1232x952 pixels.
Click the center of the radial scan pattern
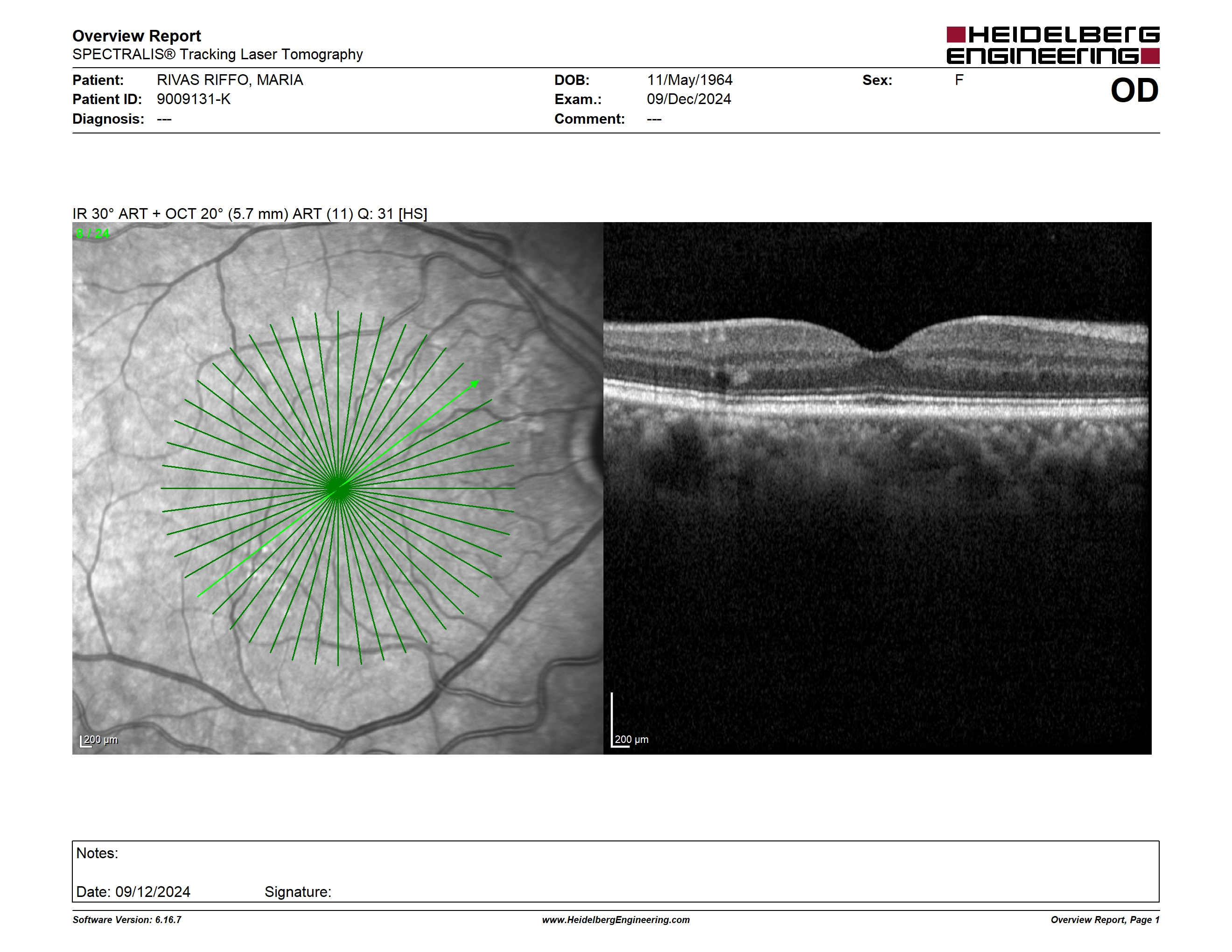coord(338,488)
